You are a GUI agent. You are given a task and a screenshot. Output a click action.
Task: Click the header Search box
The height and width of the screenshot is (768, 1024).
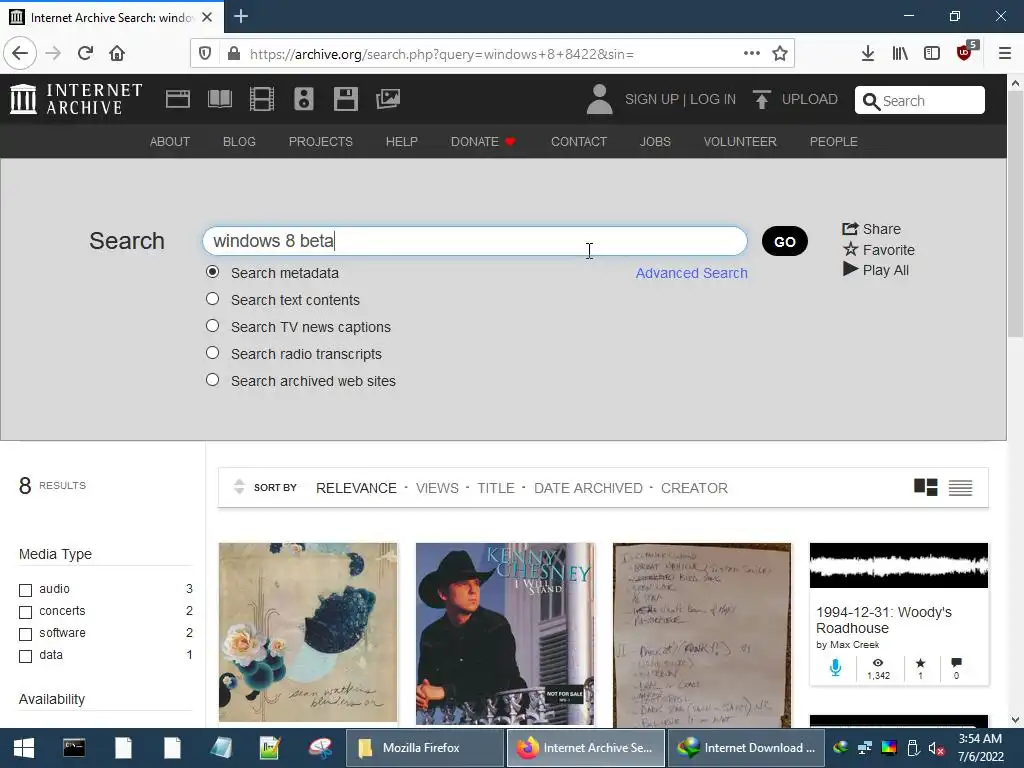(920, 100)
